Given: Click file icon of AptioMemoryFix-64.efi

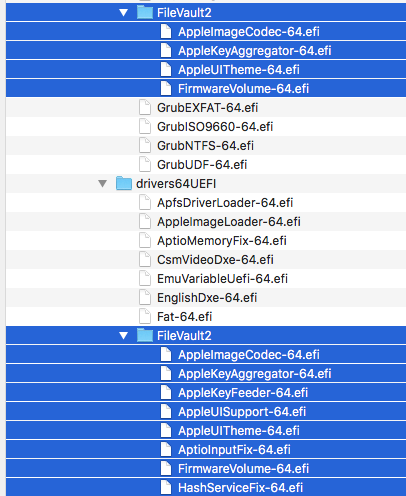Looking at the screenshot, I should [145, 241].
